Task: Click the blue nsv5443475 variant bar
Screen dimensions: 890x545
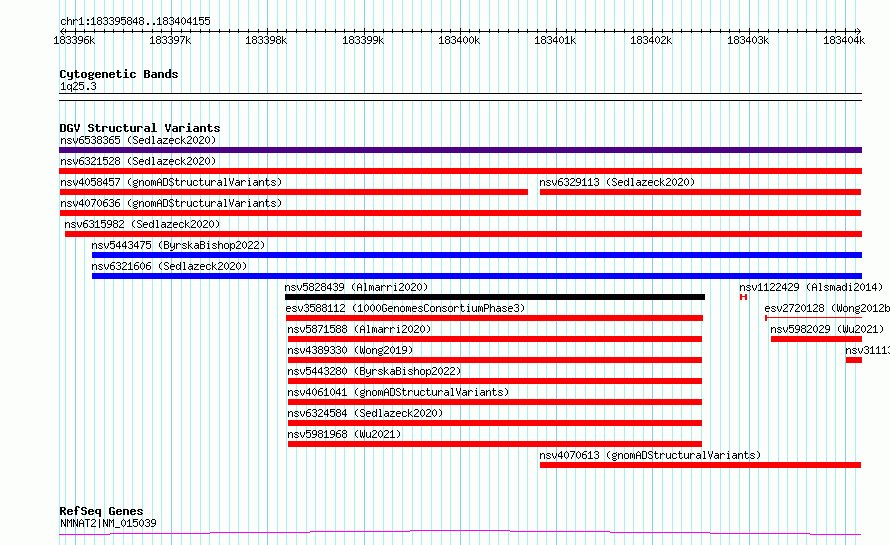Action: [477, 255]
